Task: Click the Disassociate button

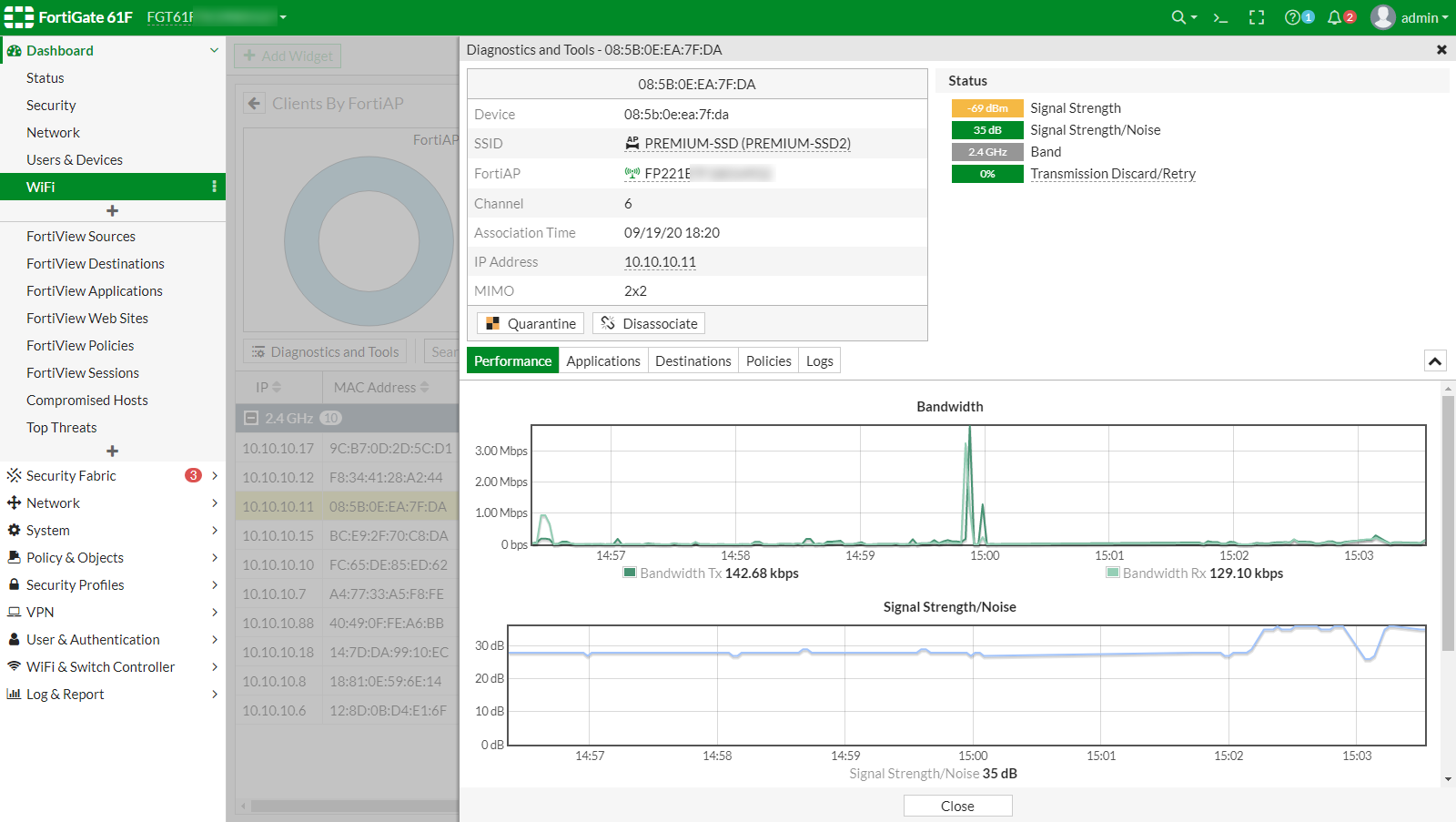Action: pos(649,323)
